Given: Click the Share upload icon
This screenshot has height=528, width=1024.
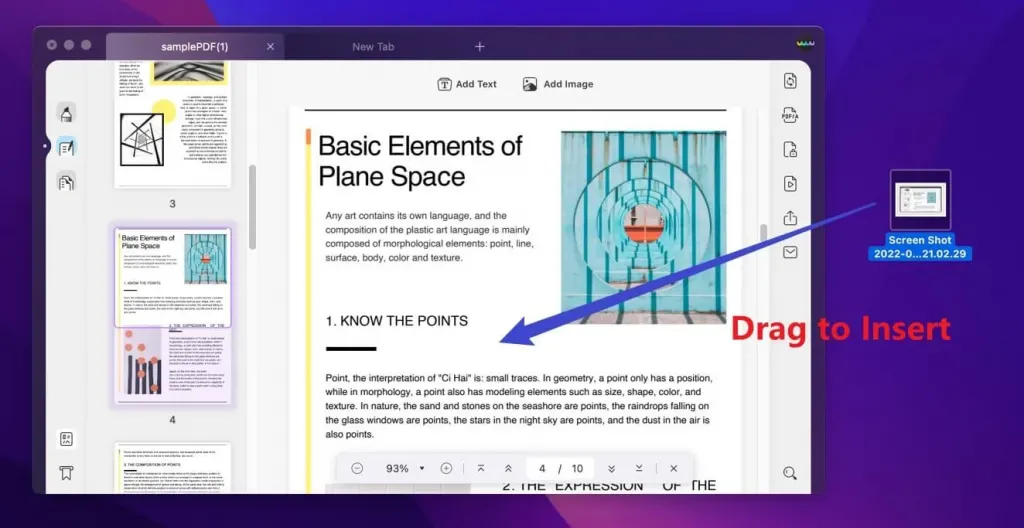Looking at the screenshot, I should [x=790, y=218].
